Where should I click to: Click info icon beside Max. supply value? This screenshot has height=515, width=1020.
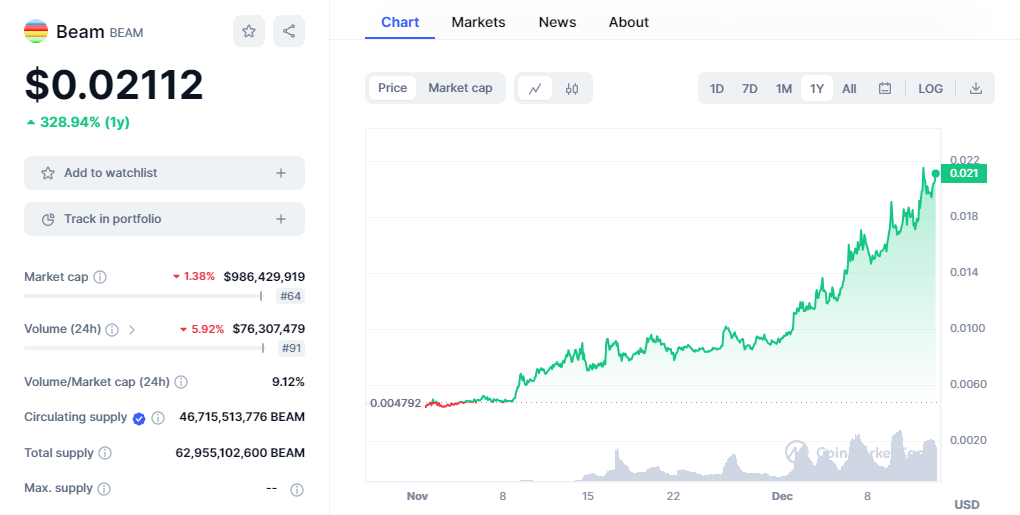297,490
